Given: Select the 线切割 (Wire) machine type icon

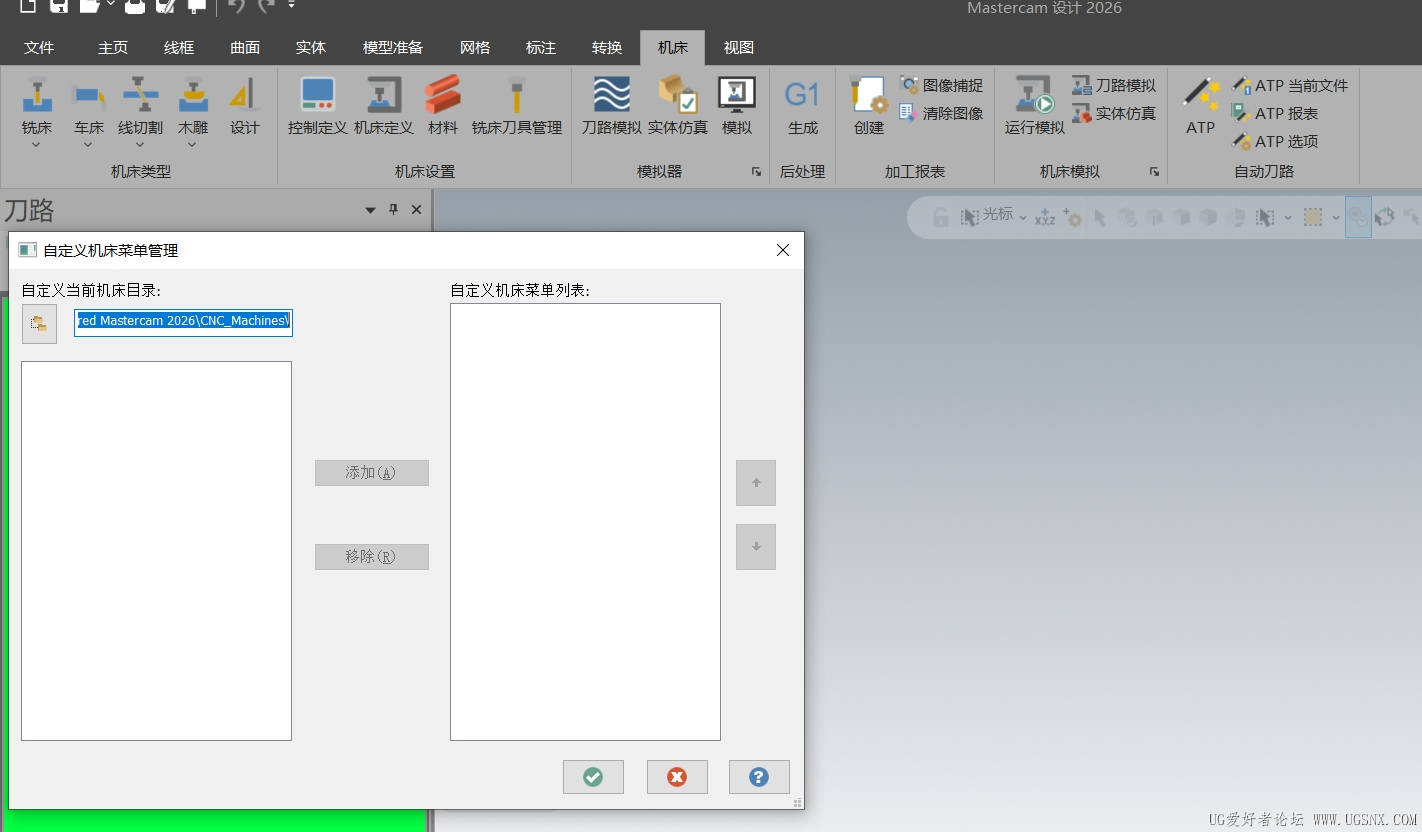Looking at the screenshot, I should coord(141,96).
